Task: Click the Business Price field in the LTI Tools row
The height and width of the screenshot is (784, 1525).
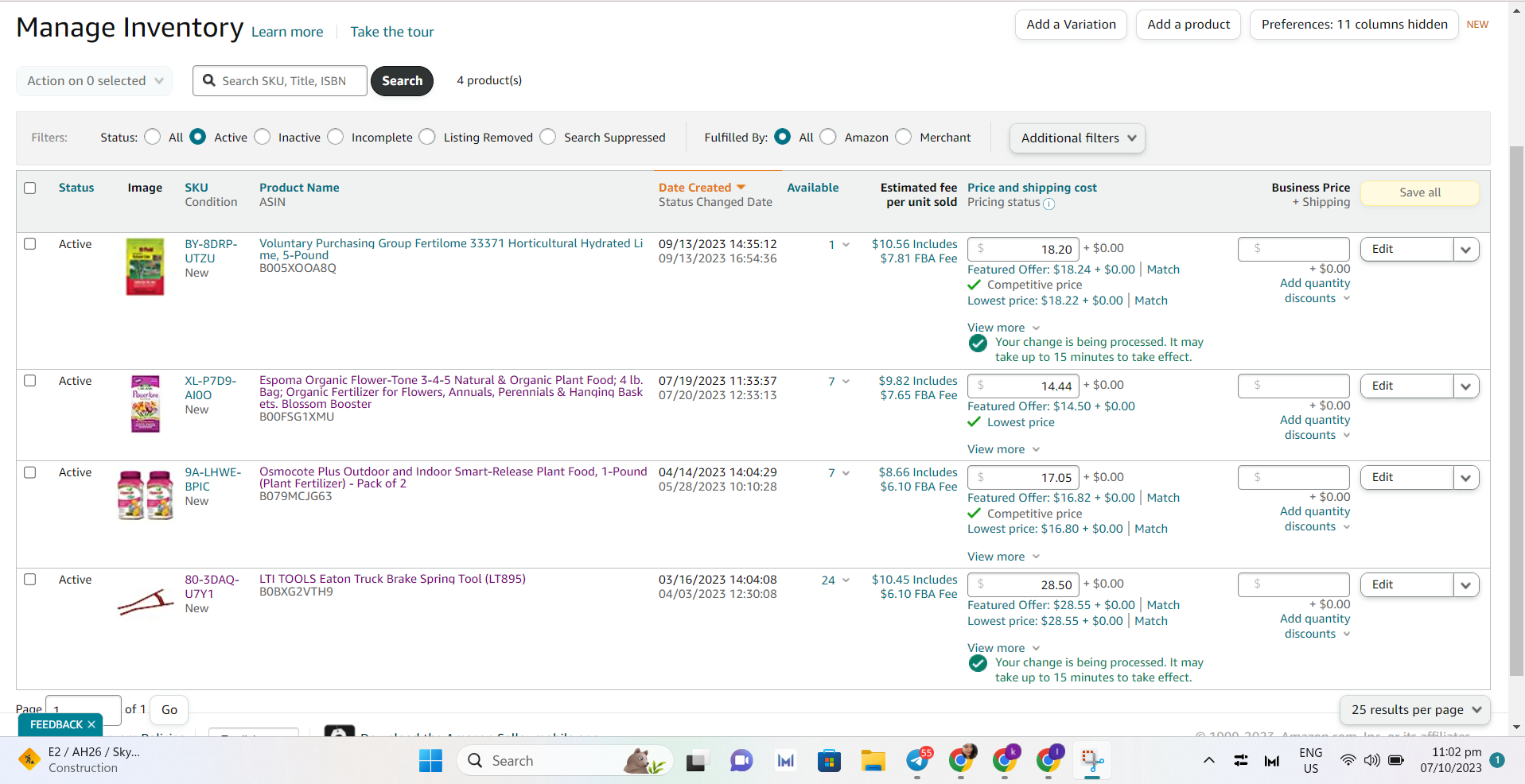Action: click(x=1294, y=585)
